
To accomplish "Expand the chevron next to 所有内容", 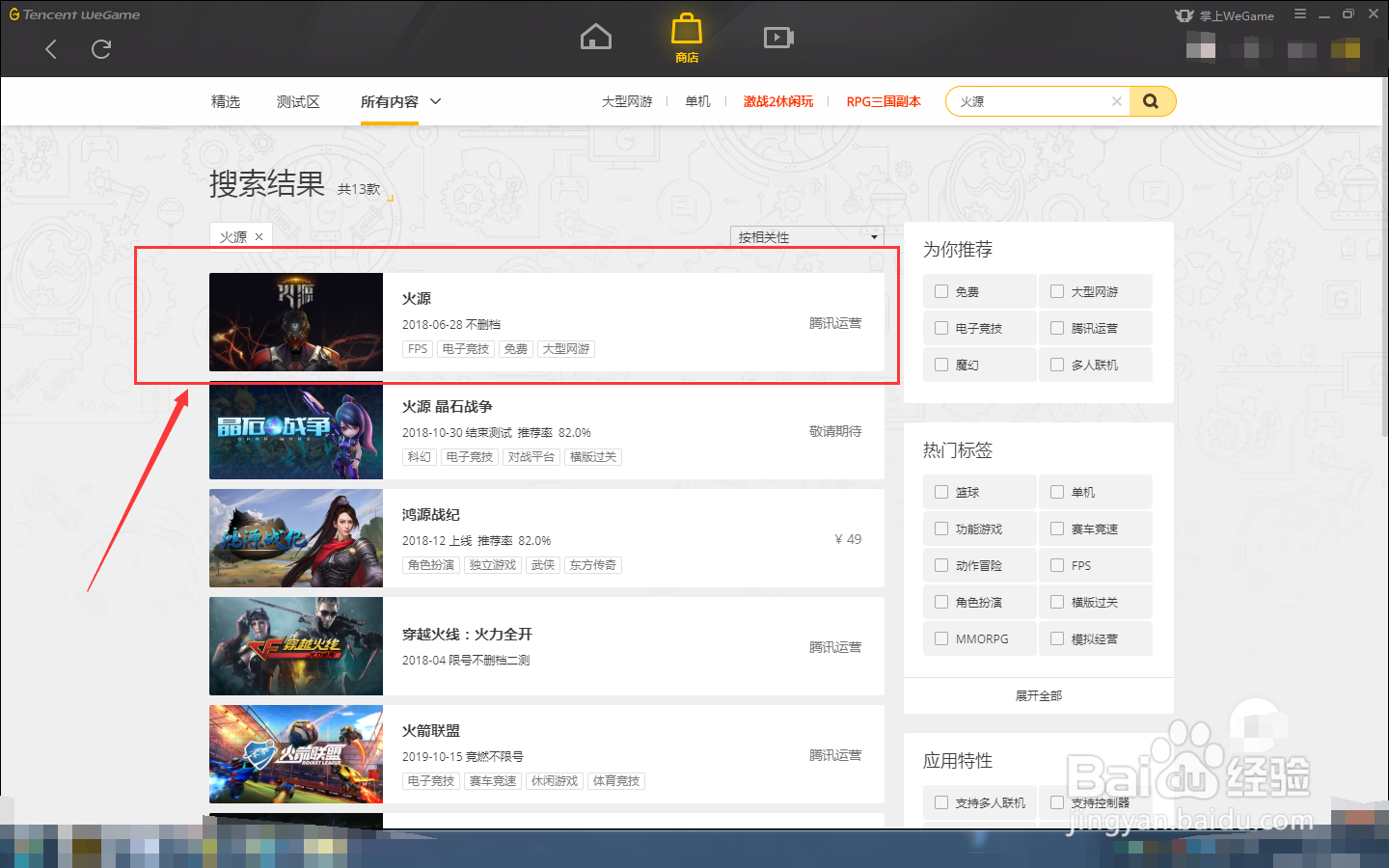I will (x=435, y=101).
